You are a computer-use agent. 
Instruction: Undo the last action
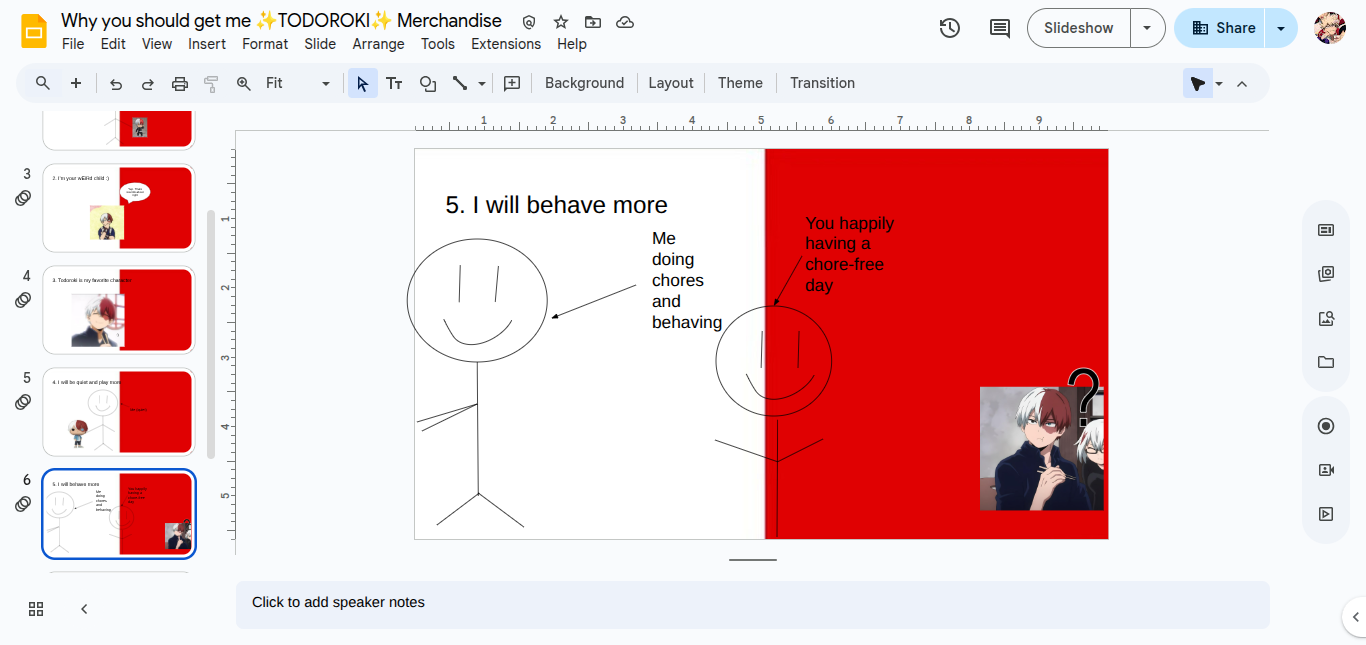click(x=116, y=84)
